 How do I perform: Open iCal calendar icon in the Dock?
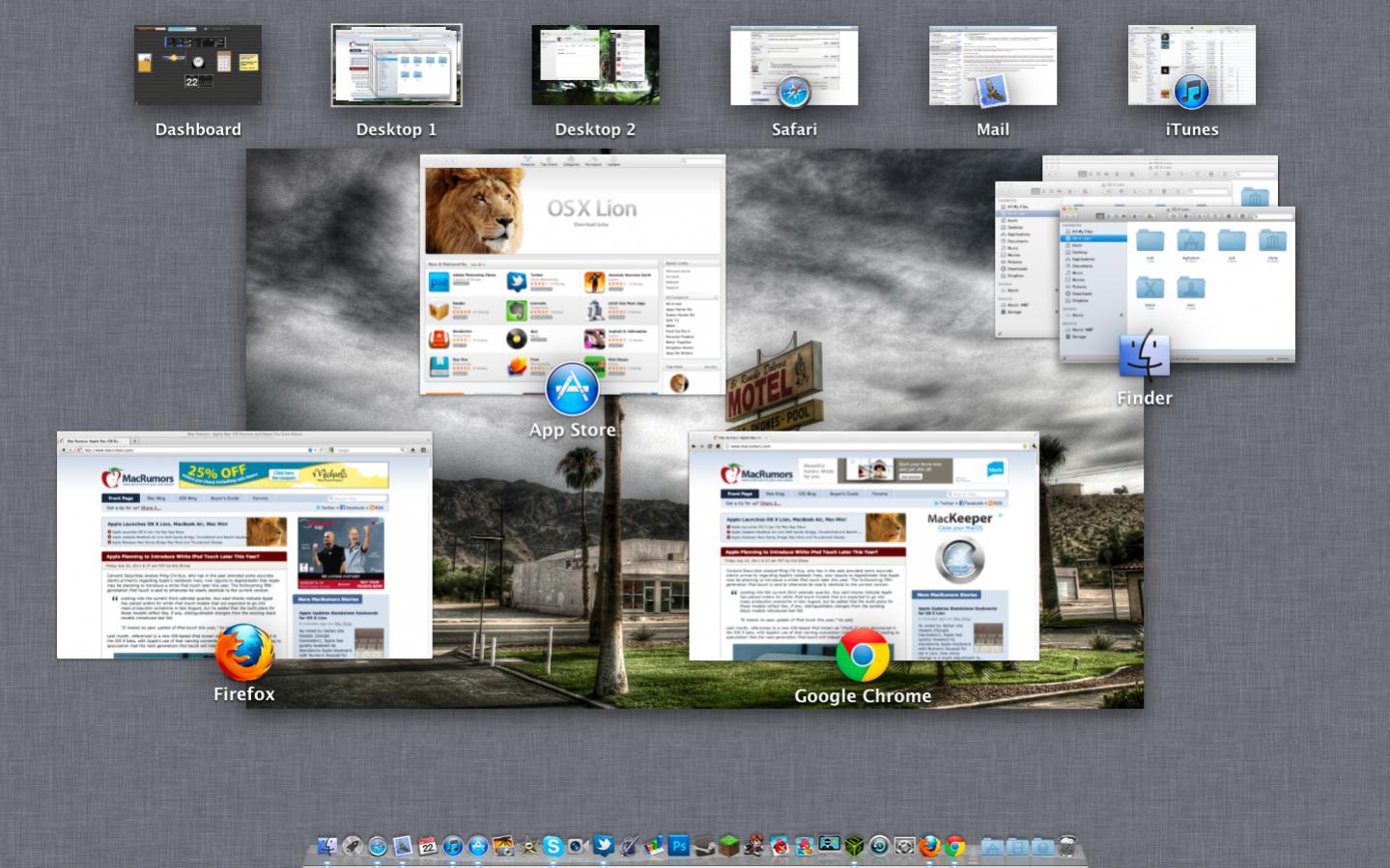[427, 846]
